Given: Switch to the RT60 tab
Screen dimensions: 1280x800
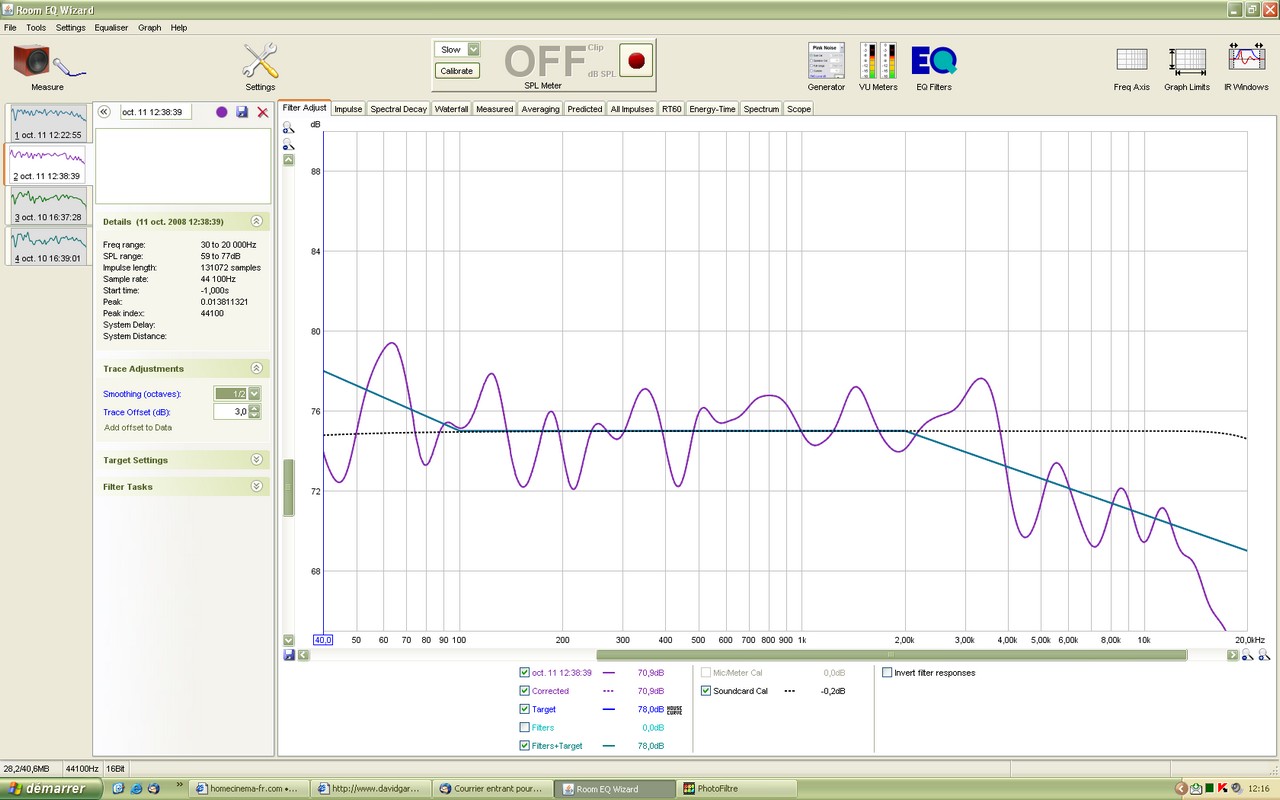Looking at the screenshot, I should [671, 109].
